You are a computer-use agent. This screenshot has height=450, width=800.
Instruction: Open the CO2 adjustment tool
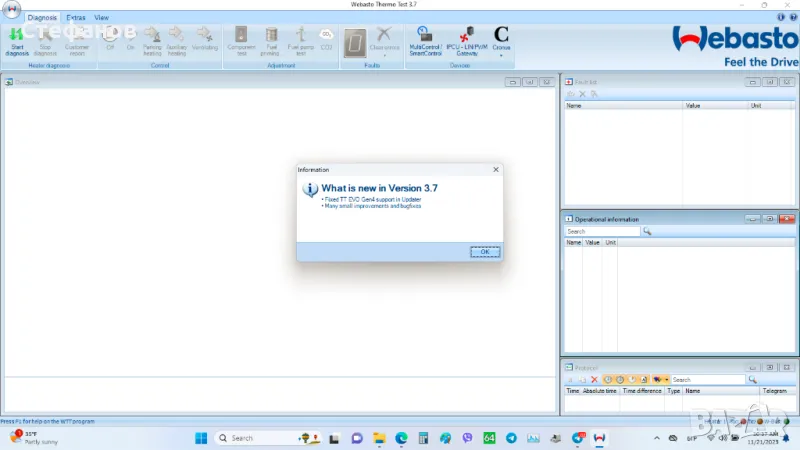pyautogui.click(x=326, y=40)
